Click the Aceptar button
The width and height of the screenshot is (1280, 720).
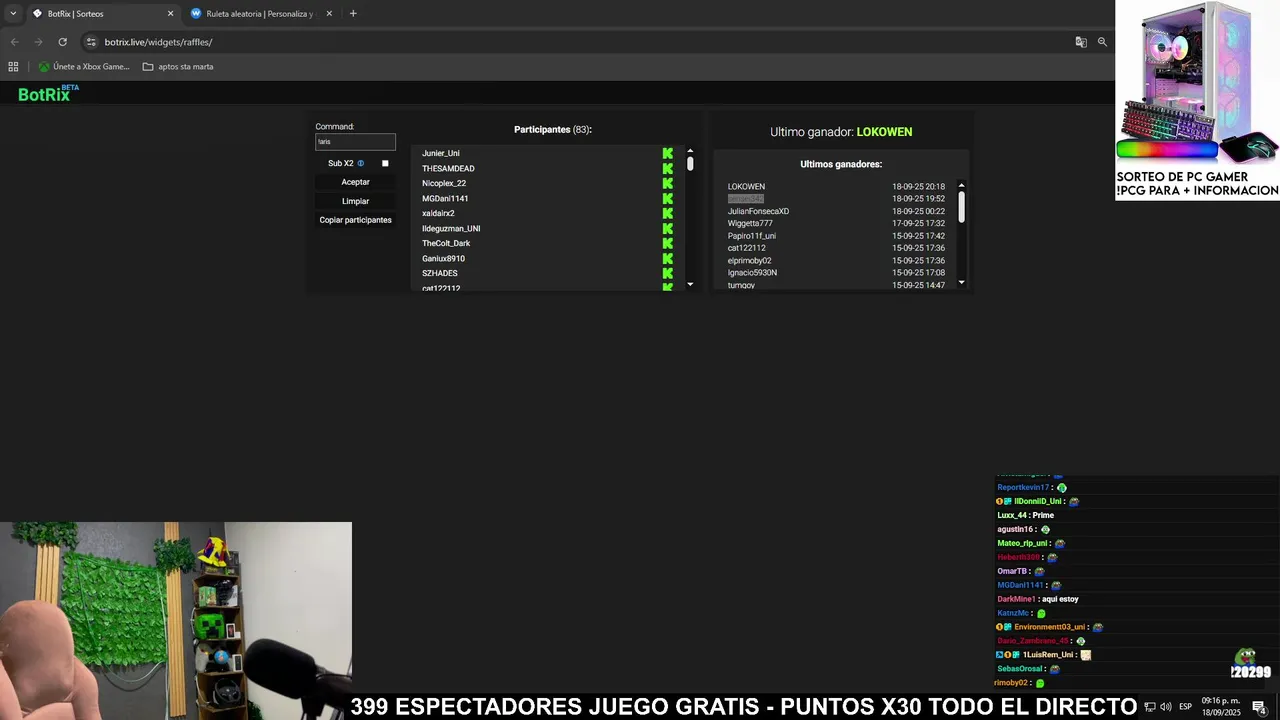[x=355, y=182]
